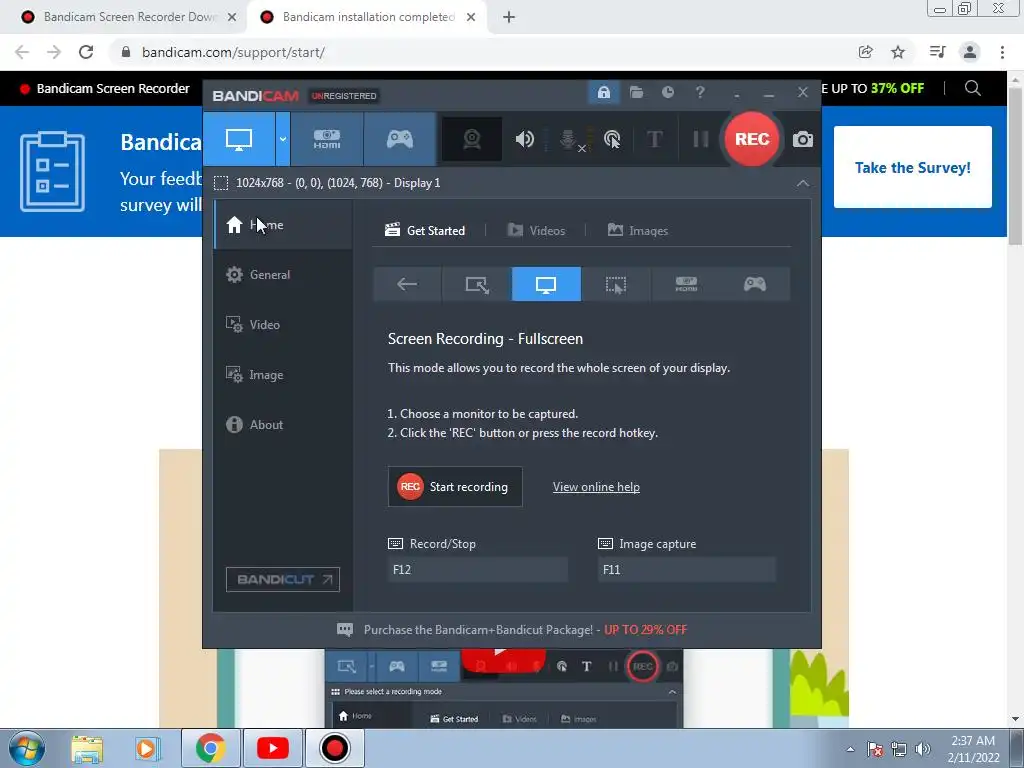This screenshot has width=1024, height=768.
Task: Open a new browser tab
Action: tap(509, 17)
